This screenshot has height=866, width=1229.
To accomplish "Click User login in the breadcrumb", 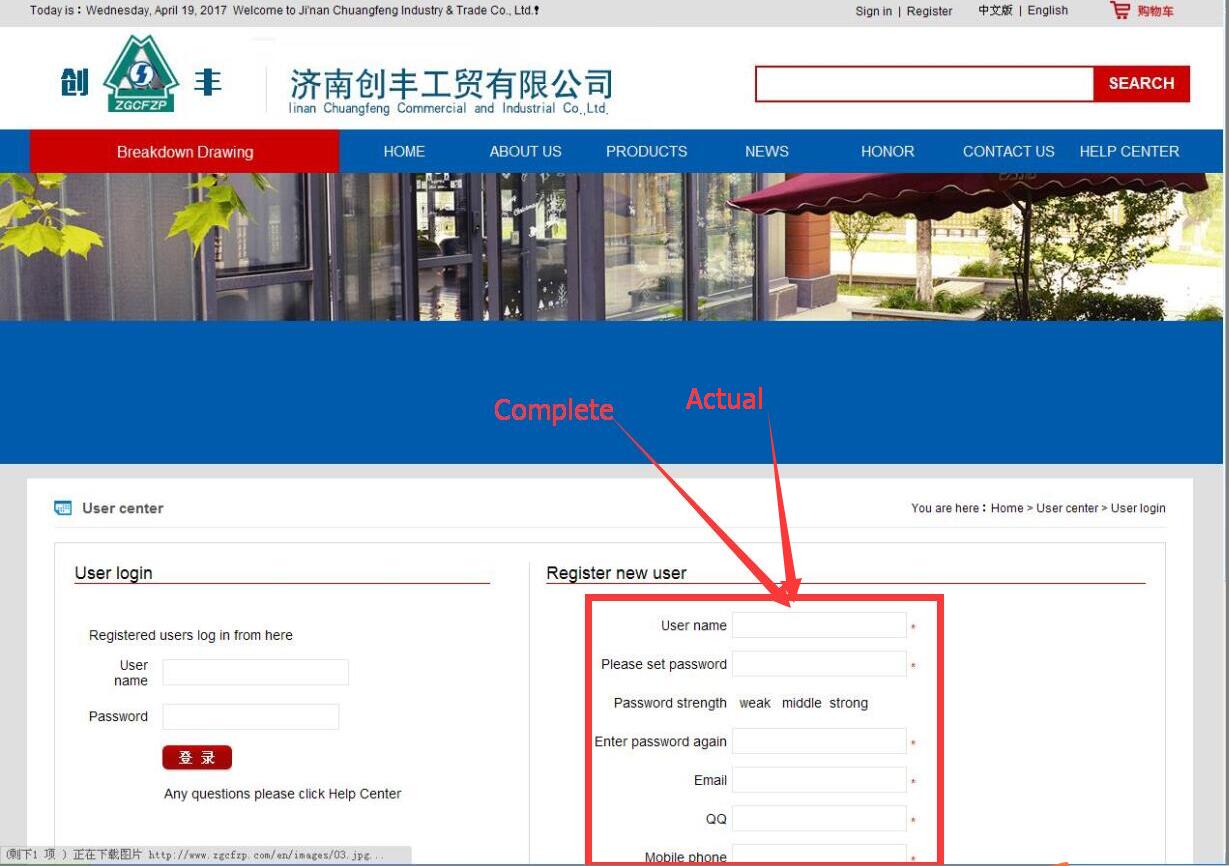I will coord(1138,508).
